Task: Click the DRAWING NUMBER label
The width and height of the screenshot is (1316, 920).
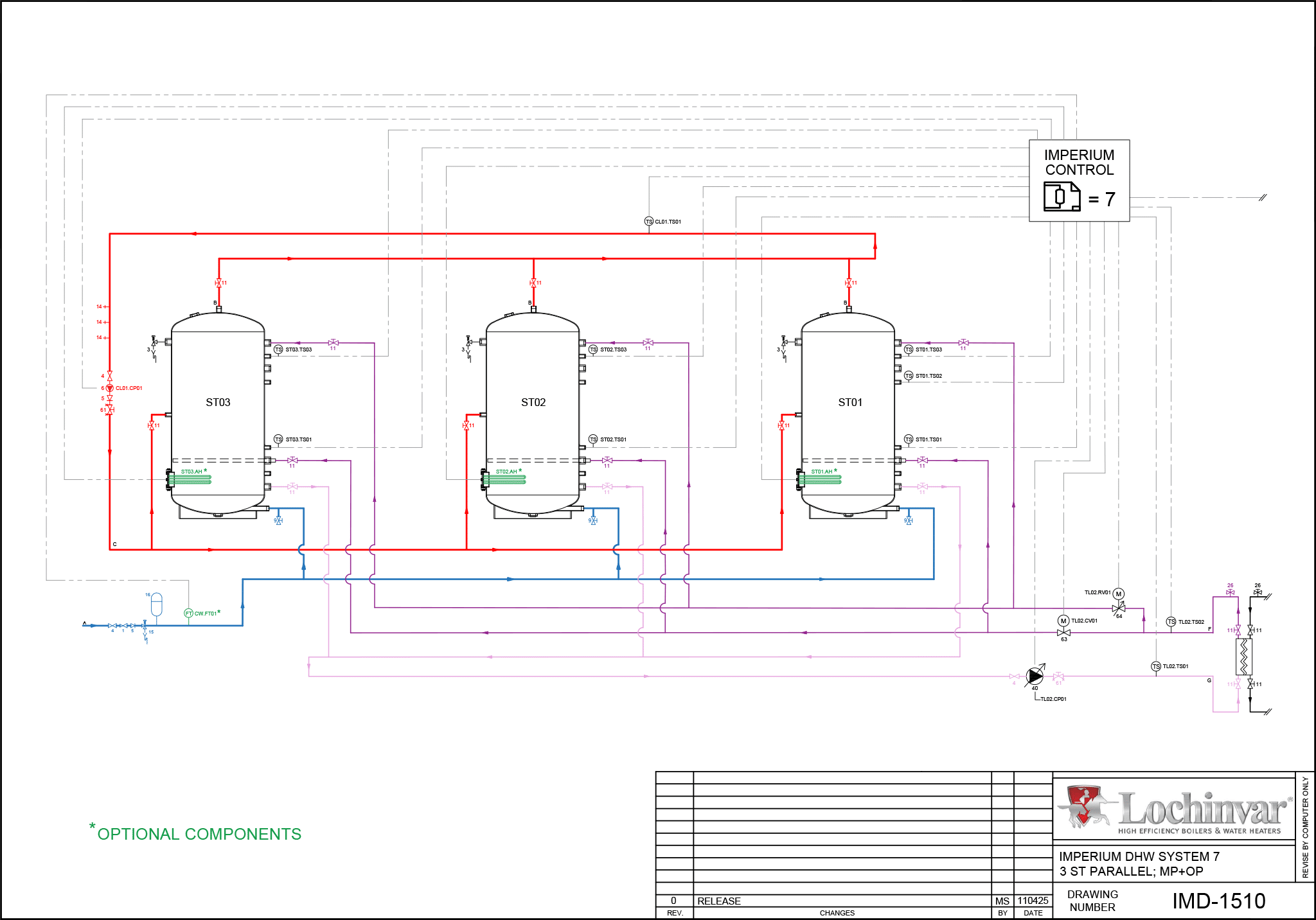Action: click(1092, 901)
